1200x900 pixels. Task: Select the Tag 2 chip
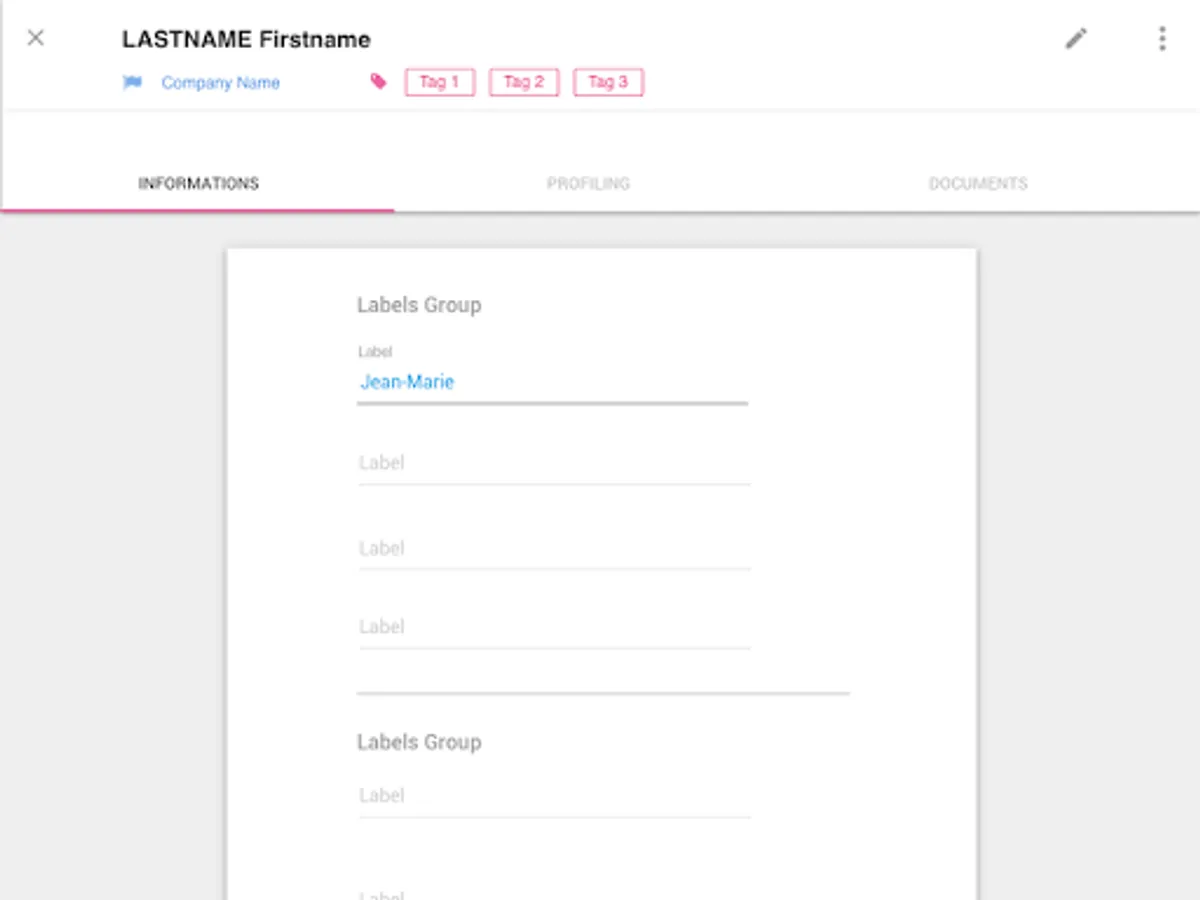524,82
